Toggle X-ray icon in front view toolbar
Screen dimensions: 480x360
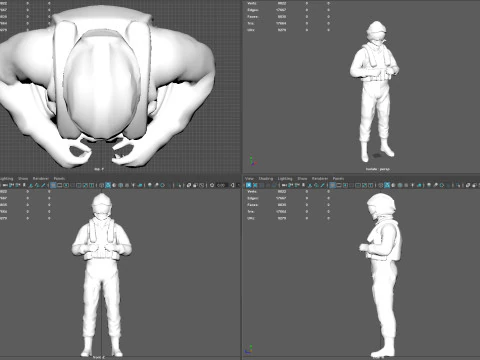pos(188,185)
